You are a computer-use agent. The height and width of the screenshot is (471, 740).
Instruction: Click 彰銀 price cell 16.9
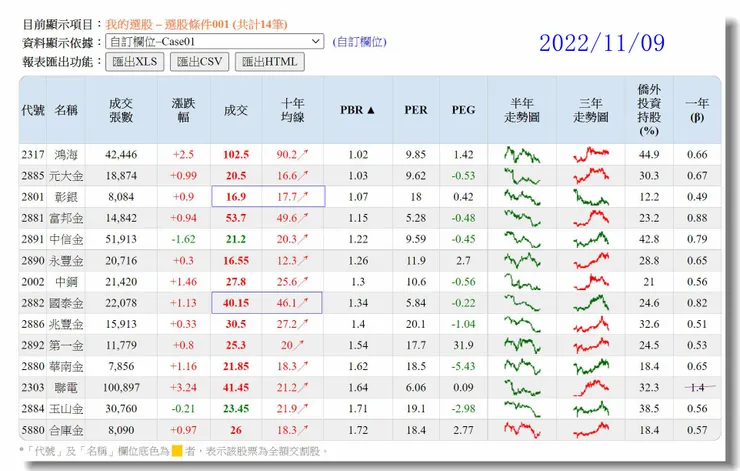click(236, 197)
